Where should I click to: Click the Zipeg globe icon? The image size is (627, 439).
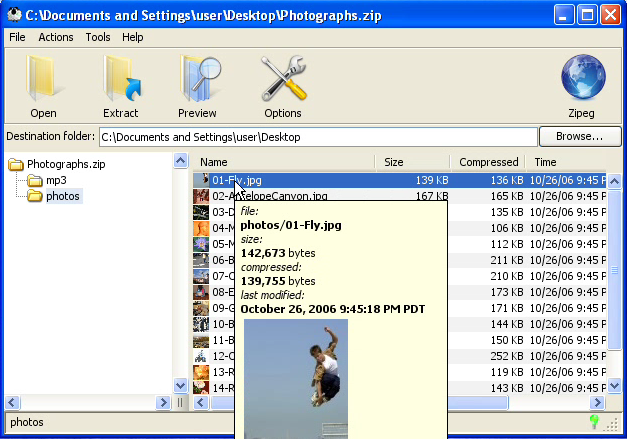(583, 80)
